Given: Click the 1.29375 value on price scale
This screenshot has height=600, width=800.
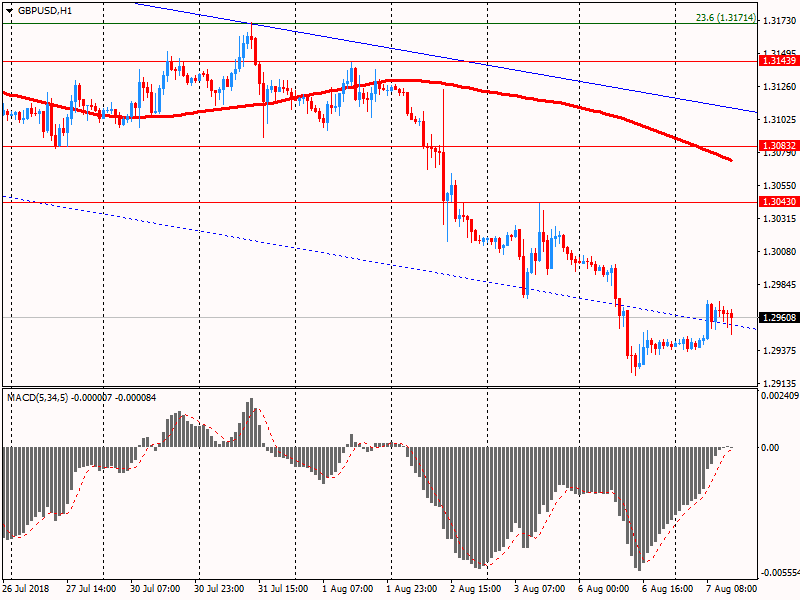Looking at the screenshot, I should (778, 351).
